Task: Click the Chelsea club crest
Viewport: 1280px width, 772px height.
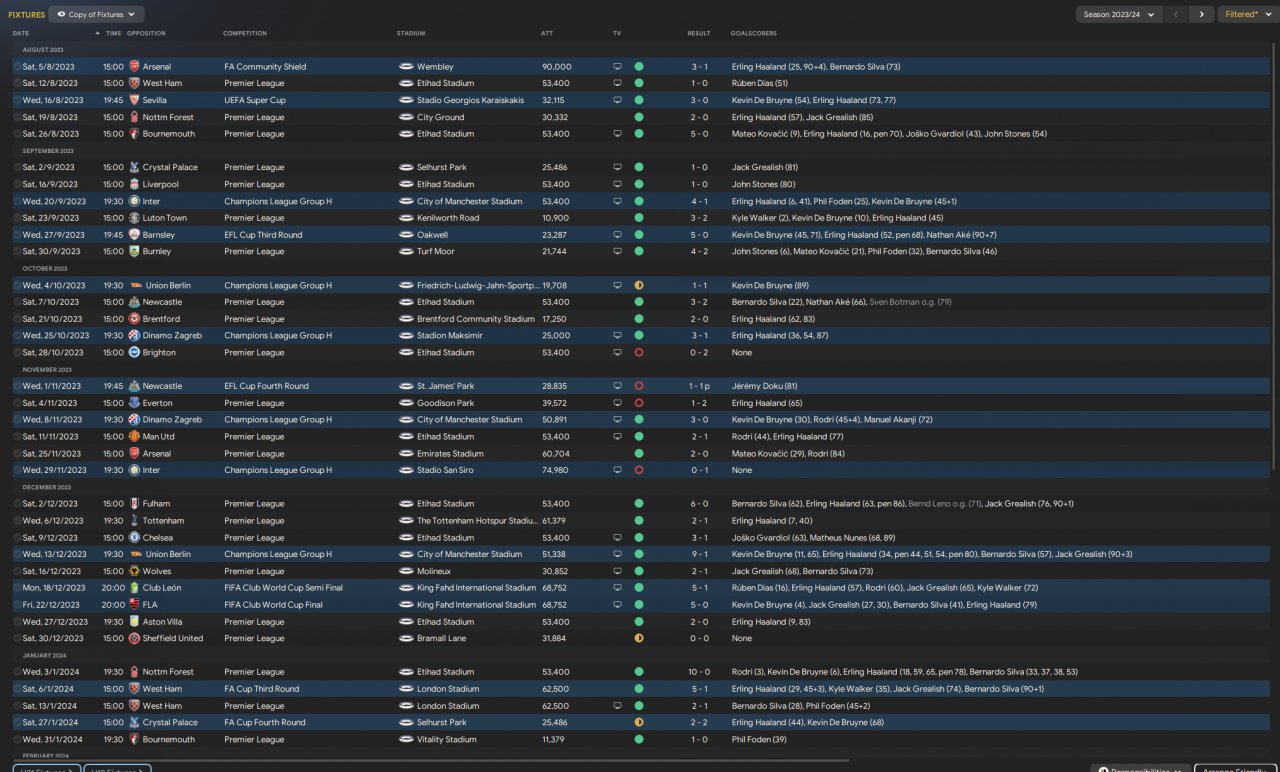Action: tap(134, 537)
